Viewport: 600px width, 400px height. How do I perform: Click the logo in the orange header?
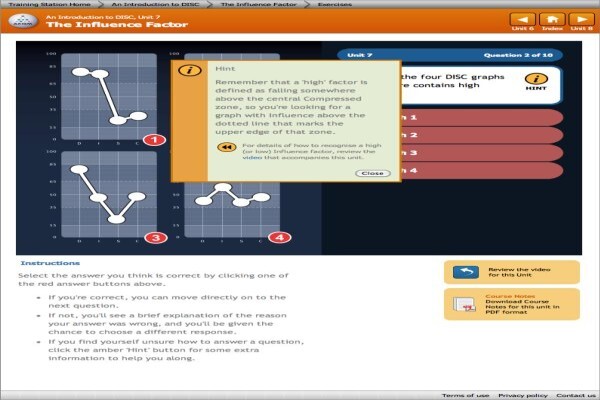(23, 21)
